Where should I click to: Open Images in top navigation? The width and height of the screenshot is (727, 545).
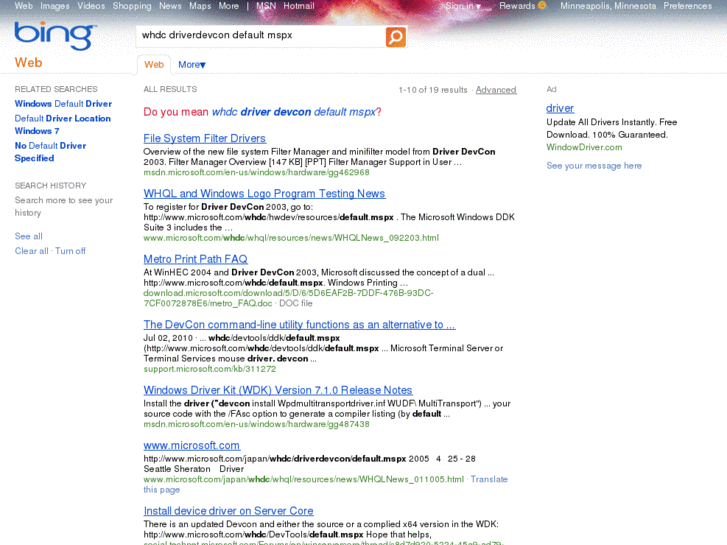55,6
